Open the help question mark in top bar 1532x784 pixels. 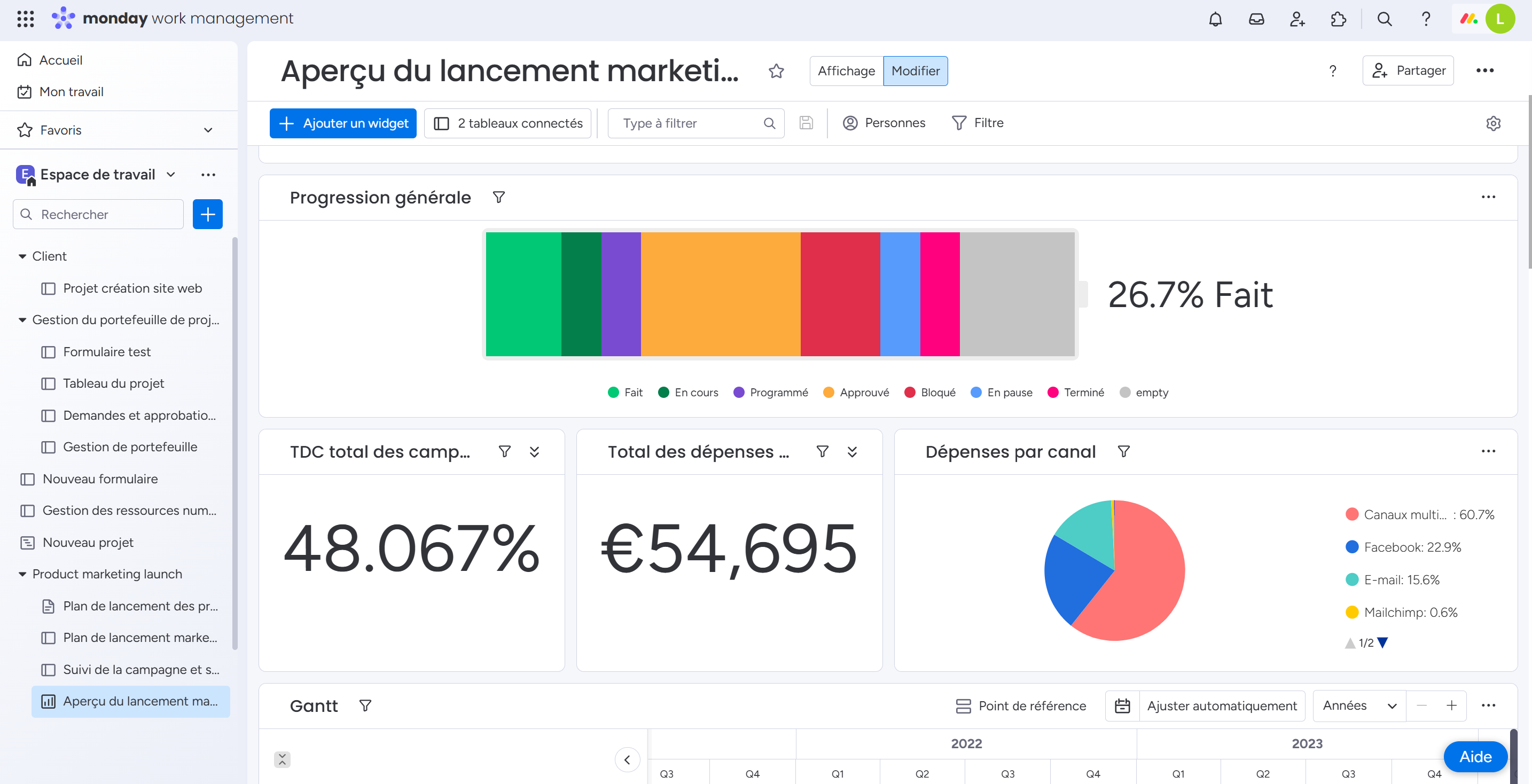coord(1426,19)
